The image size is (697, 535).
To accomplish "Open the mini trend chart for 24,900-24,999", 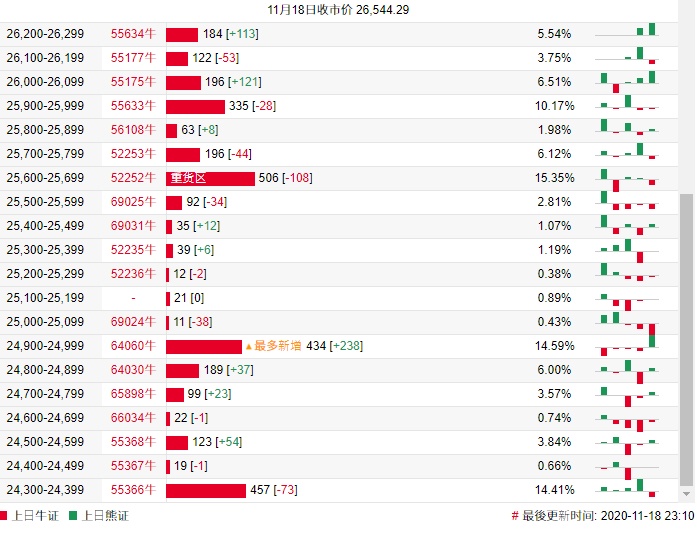I will pyautogui.click(x=627, y=346).
